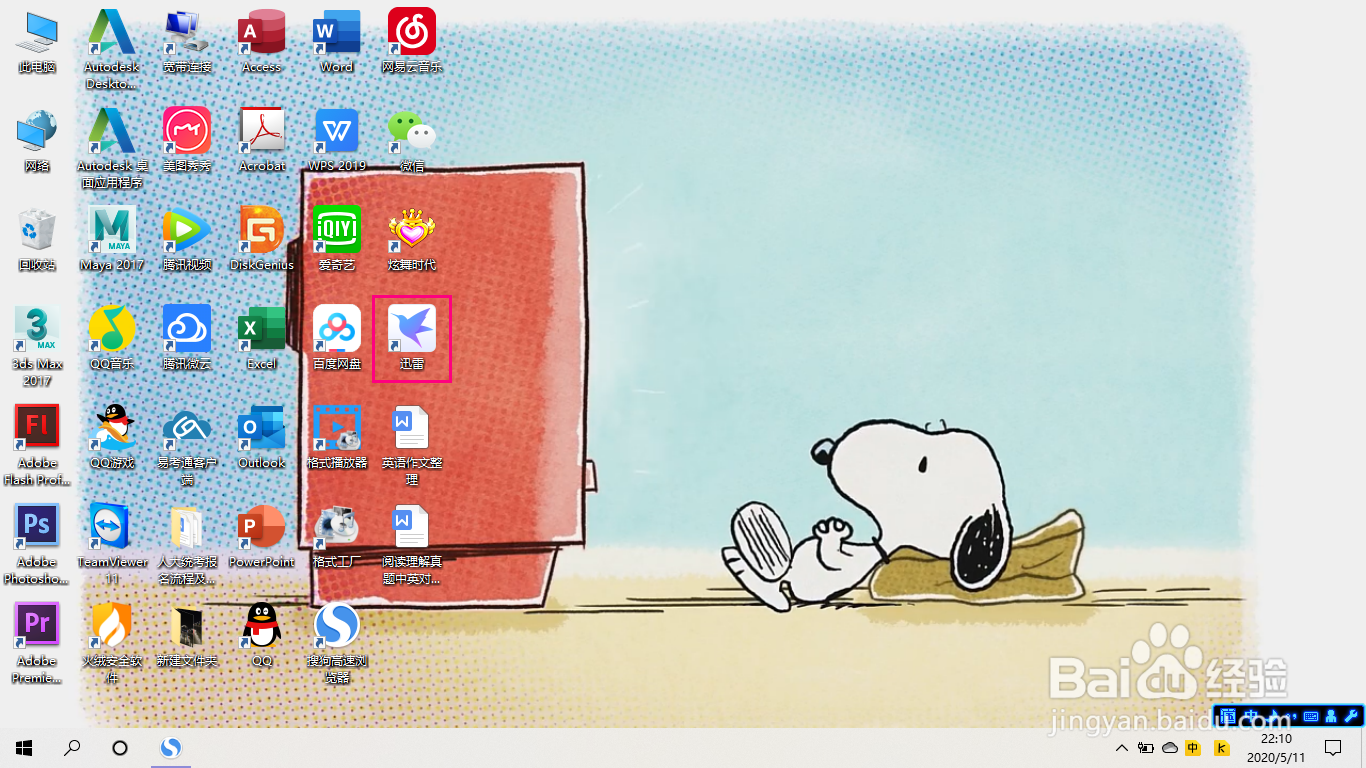Select the 3ds Max 2017 shortcut
Screen dimensions: 1366x768
click(37, 347)
